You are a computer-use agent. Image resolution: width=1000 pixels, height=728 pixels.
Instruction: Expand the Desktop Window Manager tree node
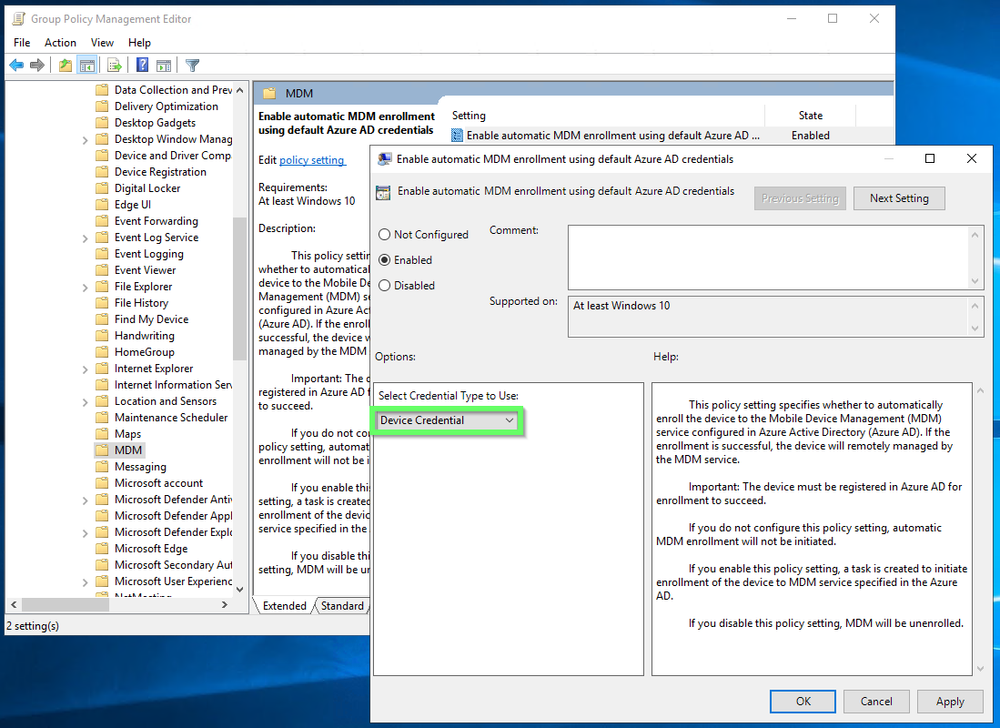pos(85,140)
